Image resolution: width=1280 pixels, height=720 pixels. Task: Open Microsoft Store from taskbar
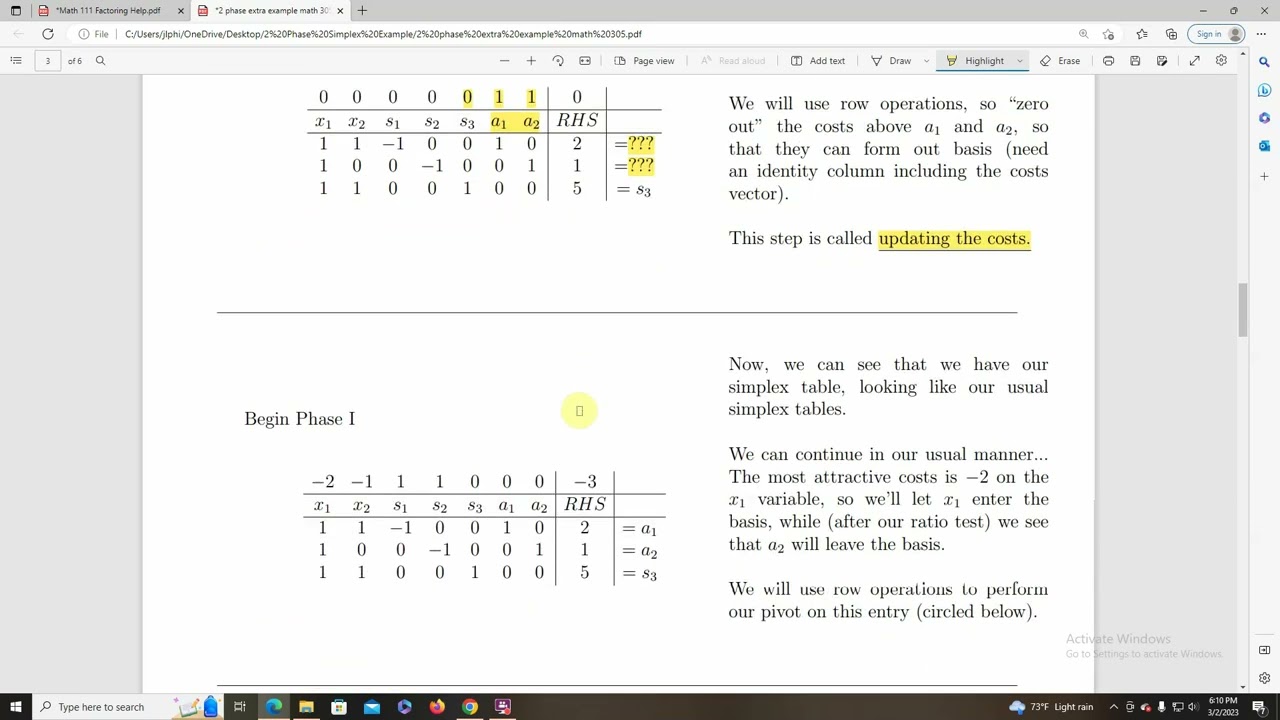pos(339,707)
